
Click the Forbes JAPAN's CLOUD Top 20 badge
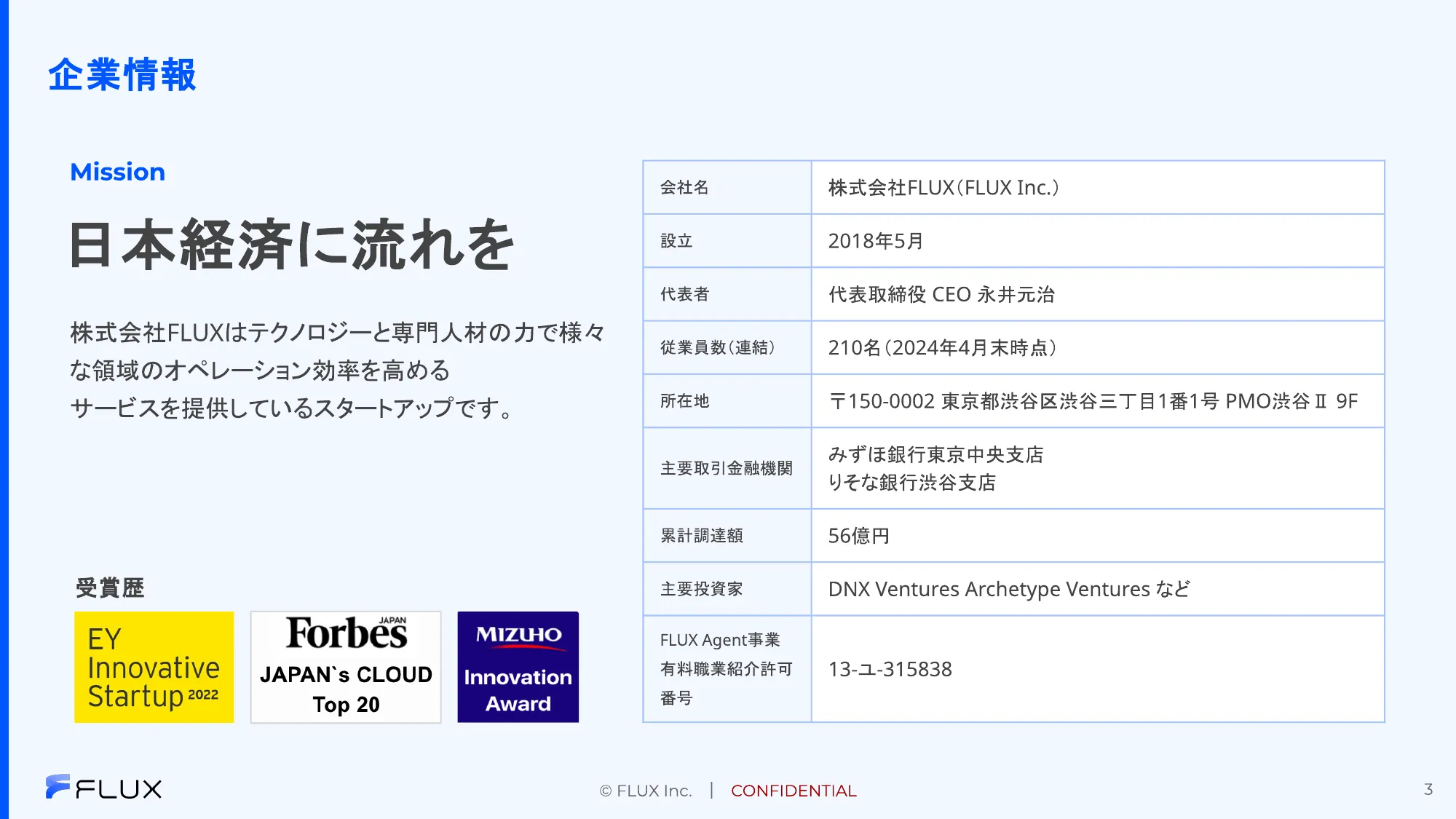tap(346, 667)
